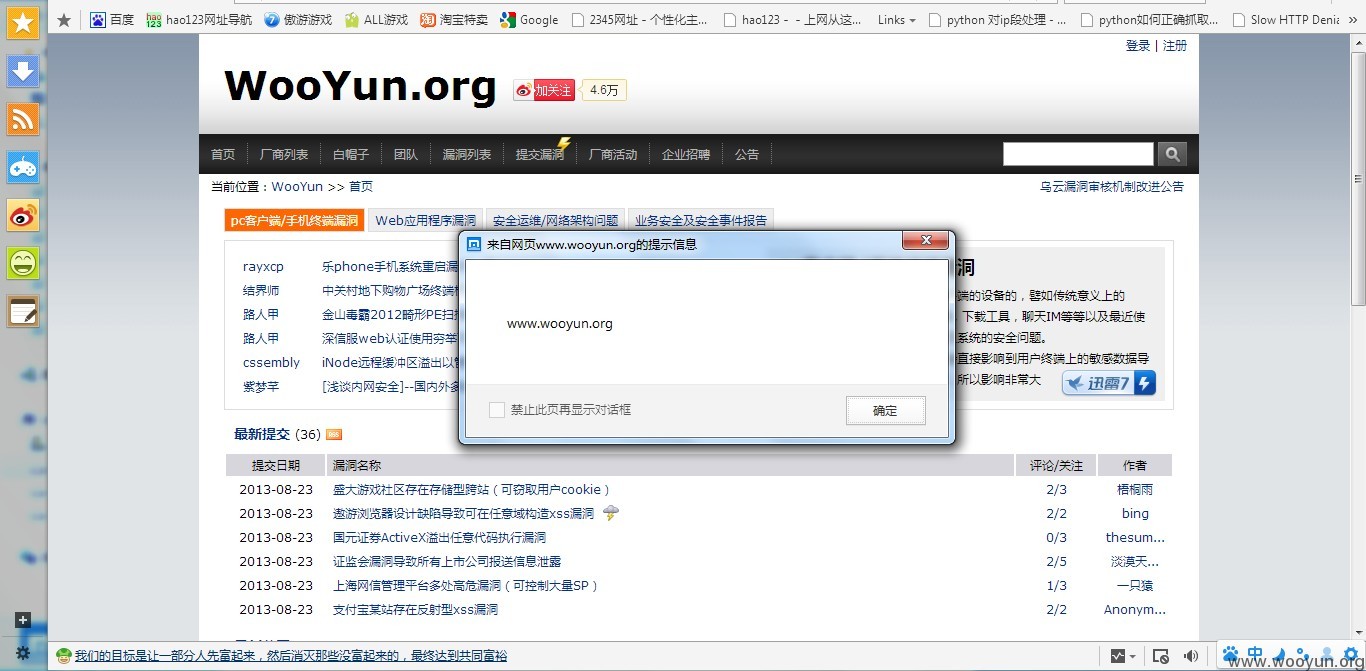Open author bing profile link
This screenshot has height=671, width=1366.
click(x=1135, y=513)
